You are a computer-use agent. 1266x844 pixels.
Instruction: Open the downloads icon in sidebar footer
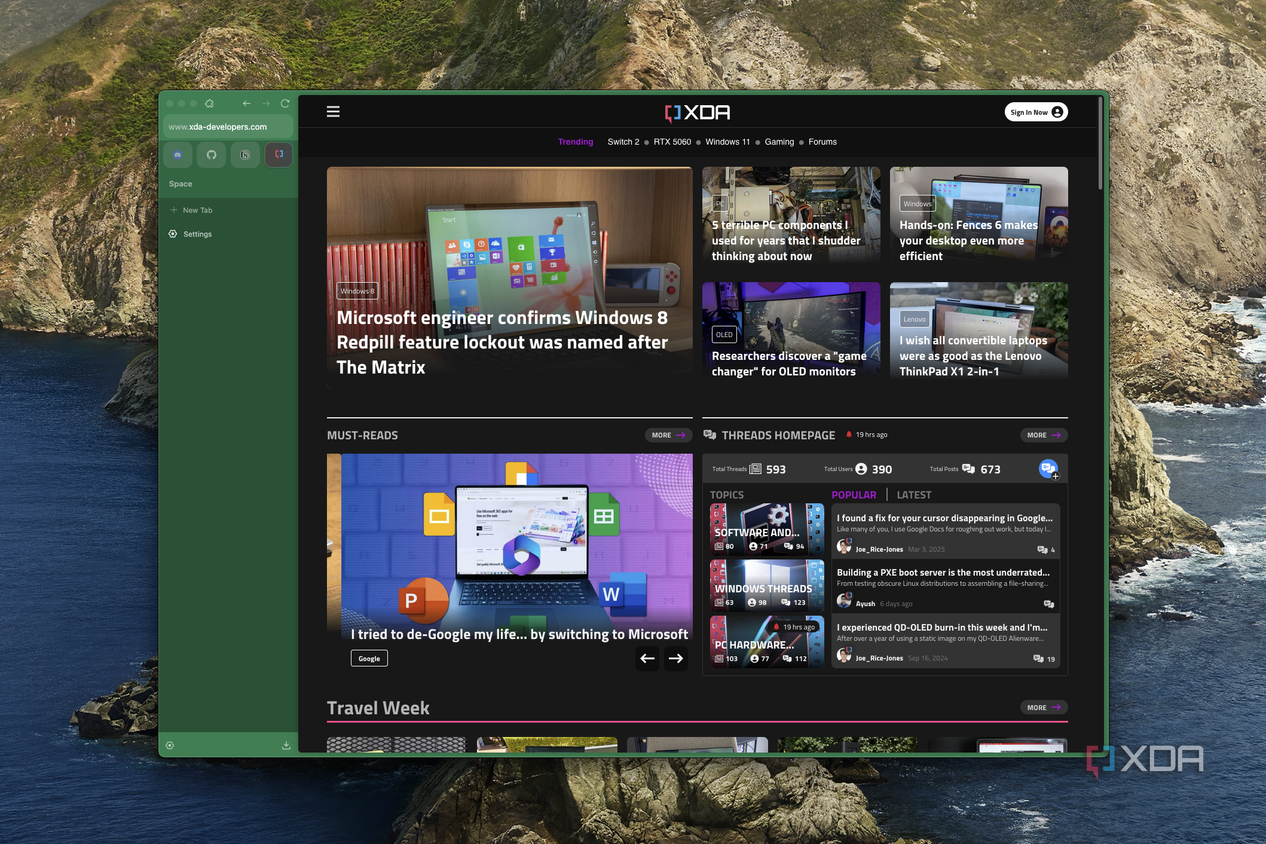pyautogui.click(x=286, y=745)
